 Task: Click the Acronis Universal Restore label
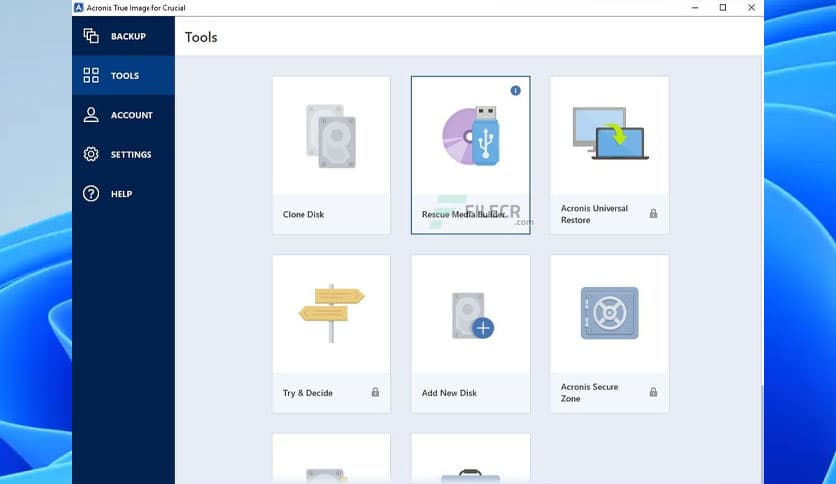pyautogui.click(x=594, y=214)
